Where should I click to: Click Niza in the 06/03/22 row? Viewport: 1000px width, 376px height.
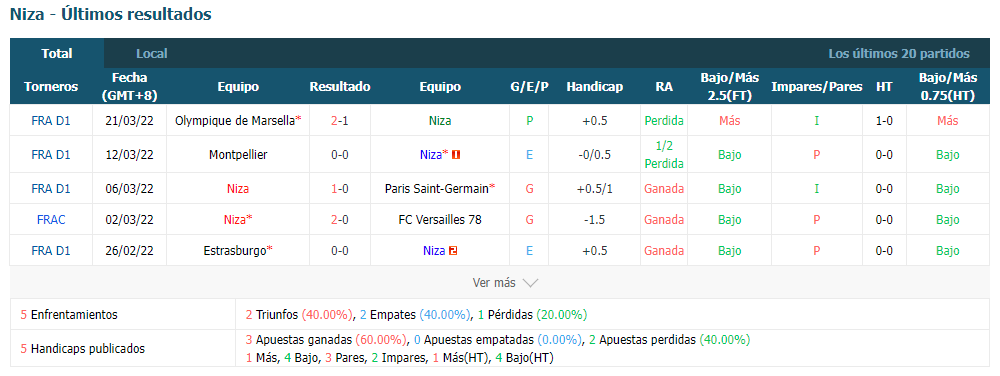pos(238,189)
